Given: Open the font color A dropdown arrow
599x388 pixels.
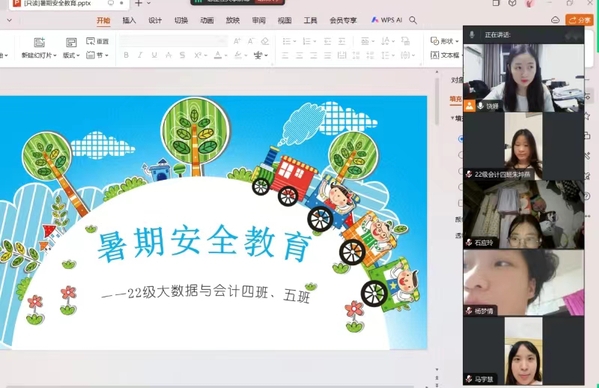Looking at the screenshot, I should tap(226, 56).
